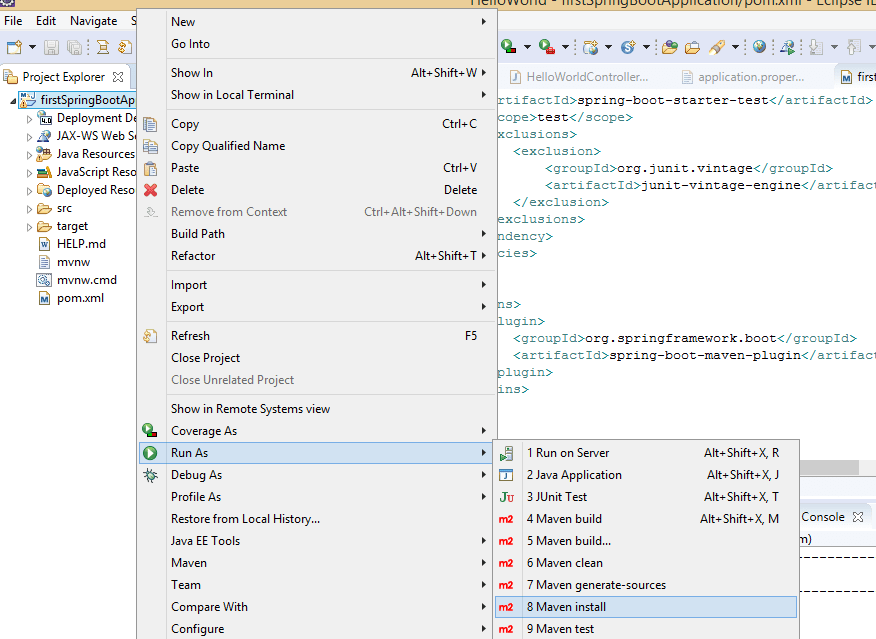Expand the JAX-WS Web Services node
Viewport: 876px width, 639px height.
pyautogui.click(x=30, y=137)
